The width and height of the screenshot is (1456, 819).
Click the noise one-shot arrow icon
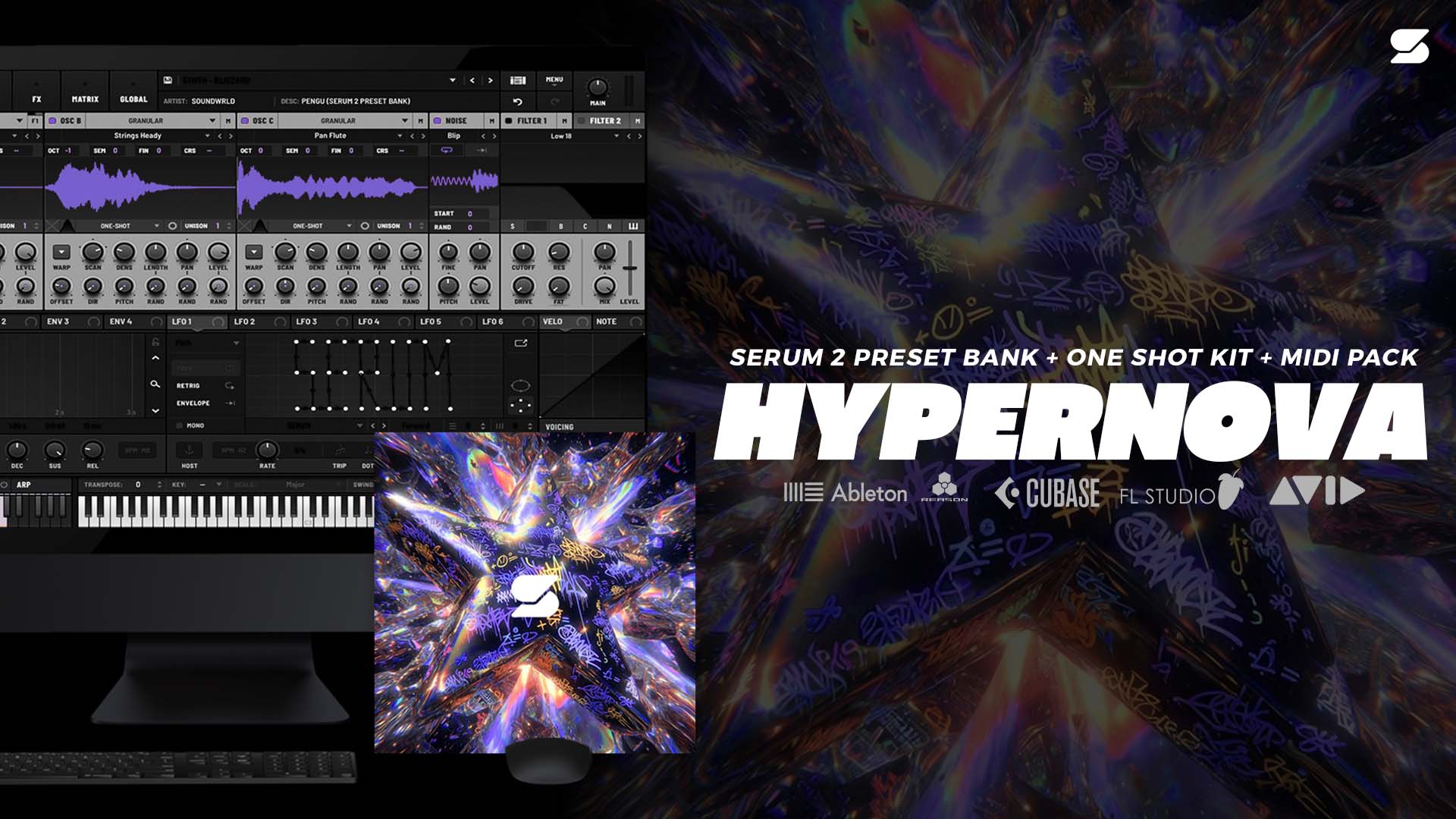(482, 150)
